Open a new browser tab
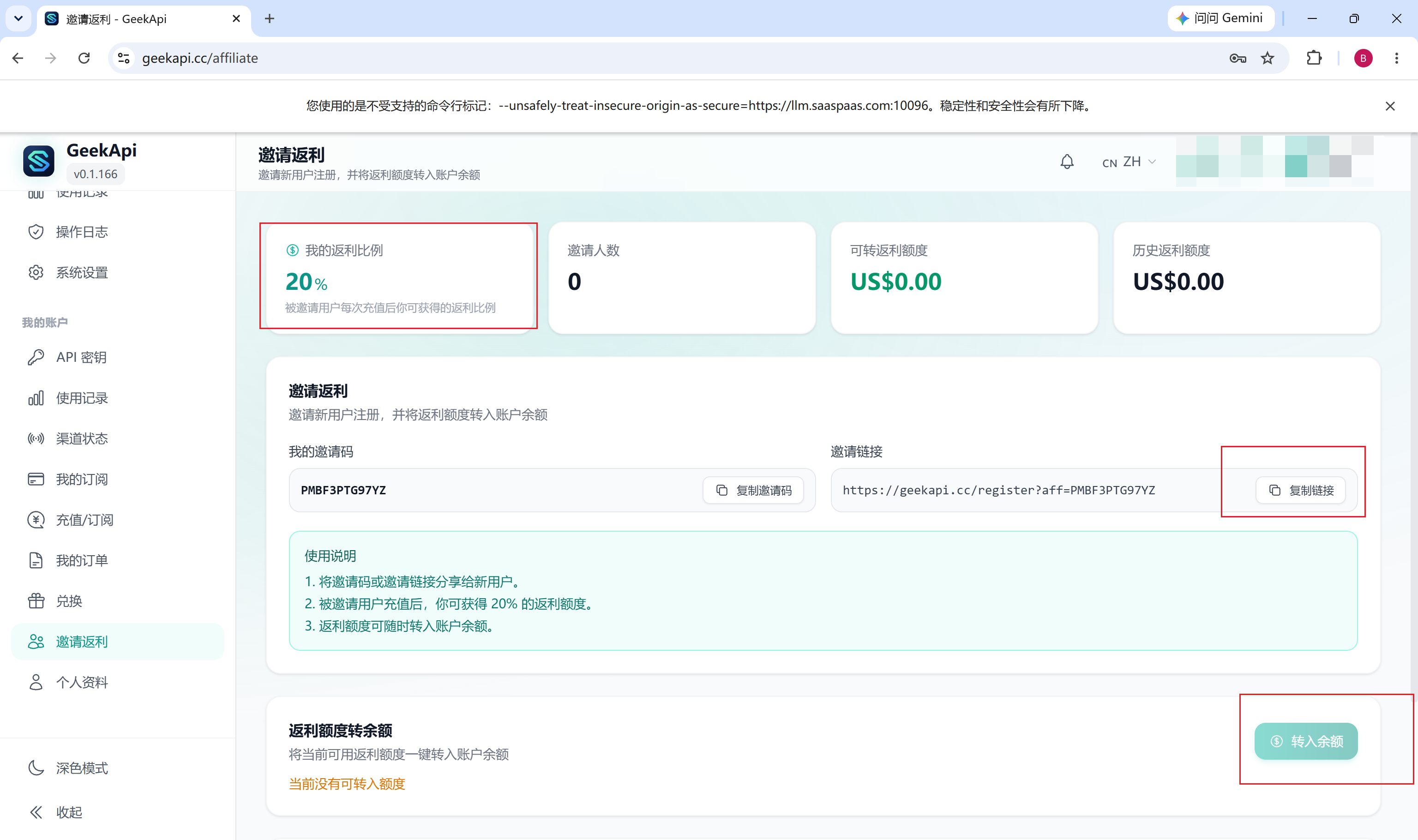This screenshot has width=1418, height=840. [x=270, y=18]
